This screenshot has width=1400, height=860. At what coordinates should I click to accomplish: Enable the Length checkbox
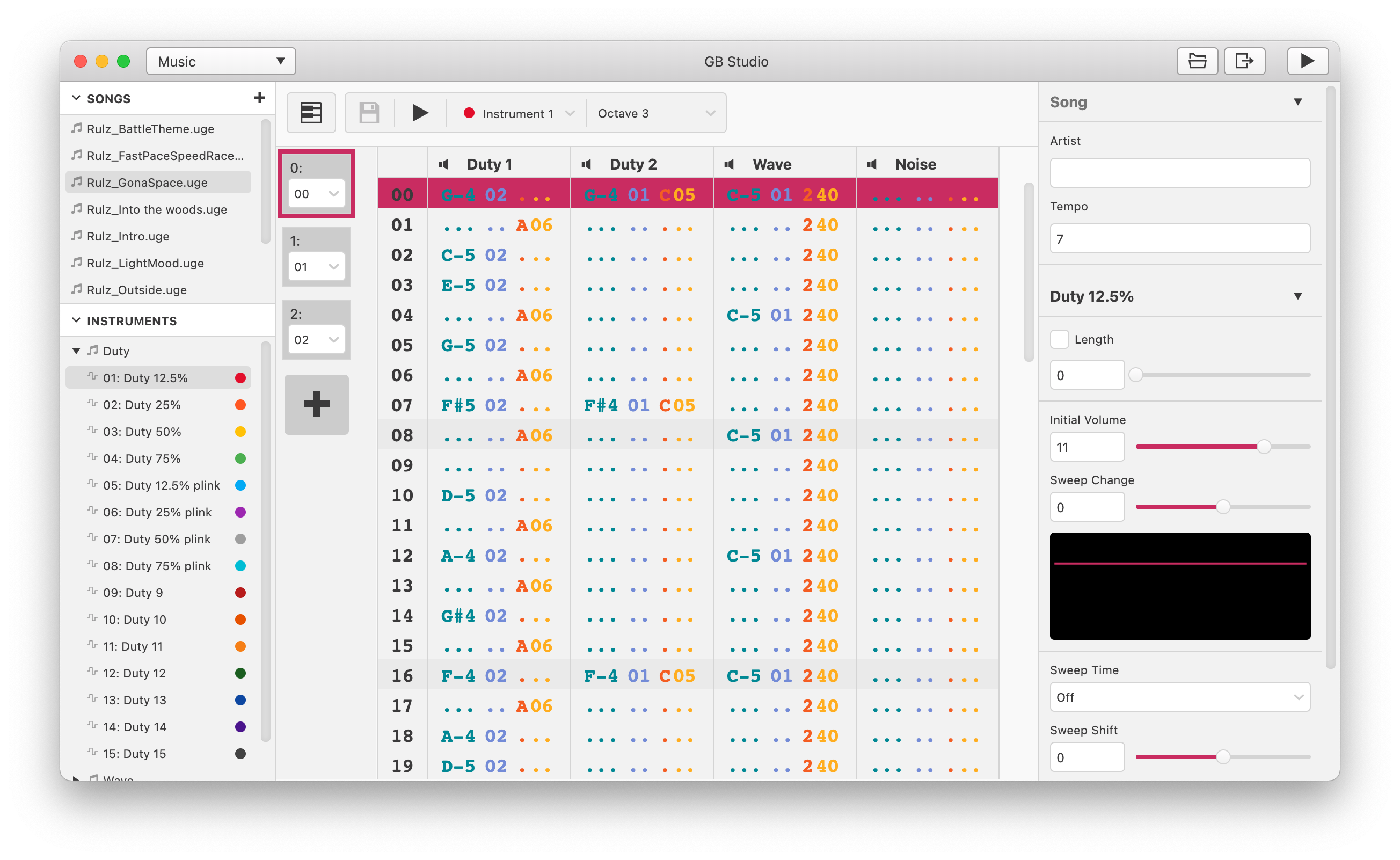[1059, 339]
